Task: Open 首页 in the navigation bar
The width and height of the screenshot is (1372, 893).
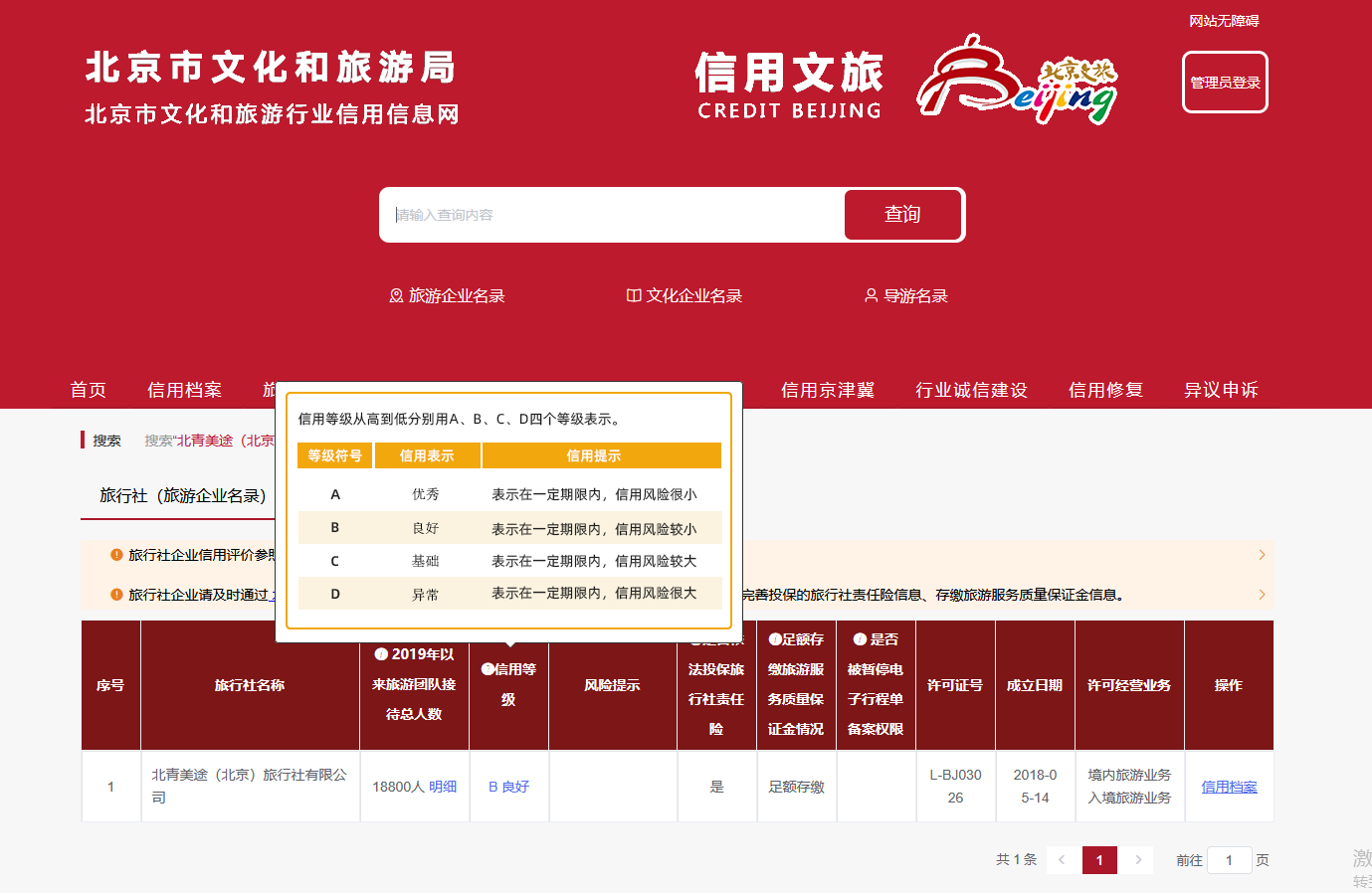Action: [x=89, y=390]
